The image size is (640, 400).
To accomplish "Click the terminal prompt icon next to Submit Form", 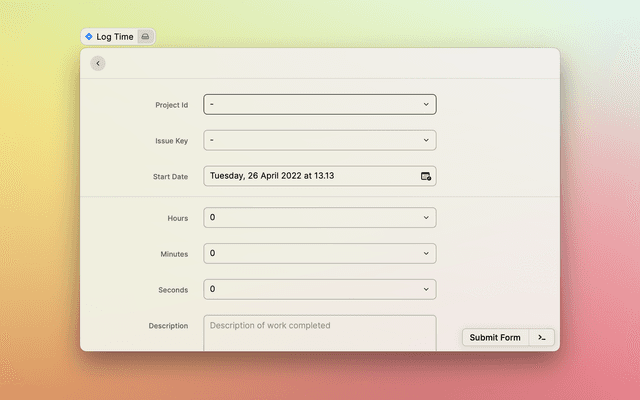I will [x=541, y=338].
